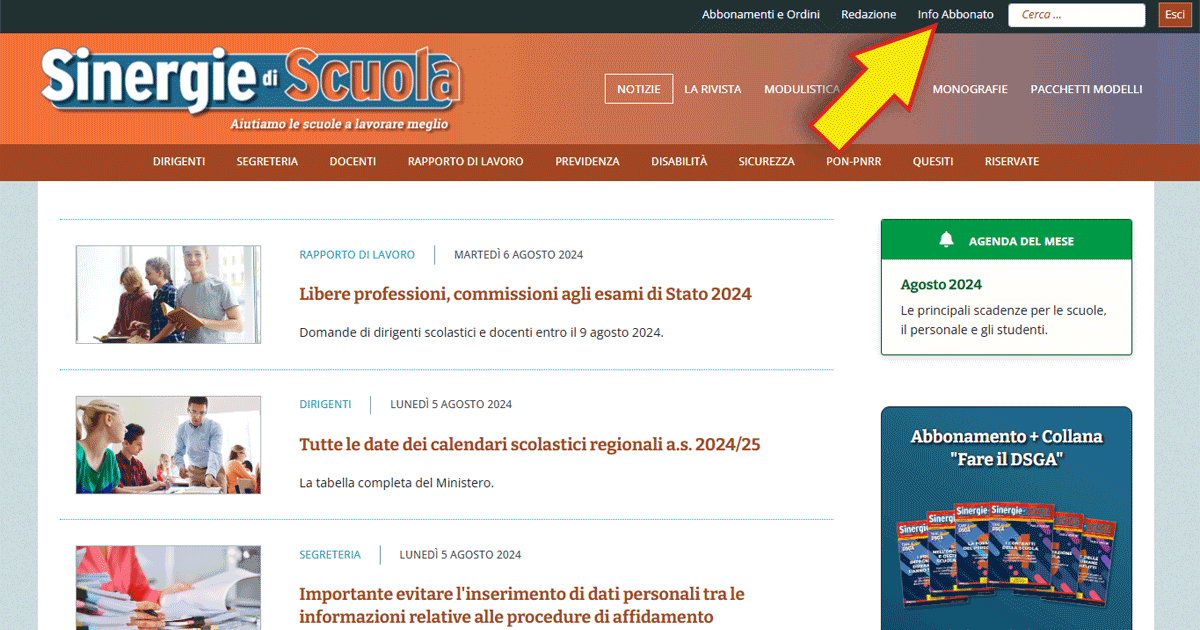
Task: Open the Previdenza section
Action: coord(587,161)
